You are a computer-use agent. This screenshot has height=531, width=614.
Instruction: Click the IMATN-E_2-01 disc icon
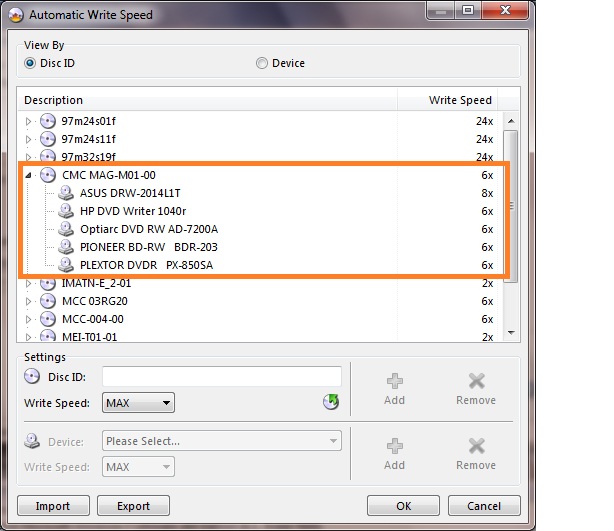48,283
